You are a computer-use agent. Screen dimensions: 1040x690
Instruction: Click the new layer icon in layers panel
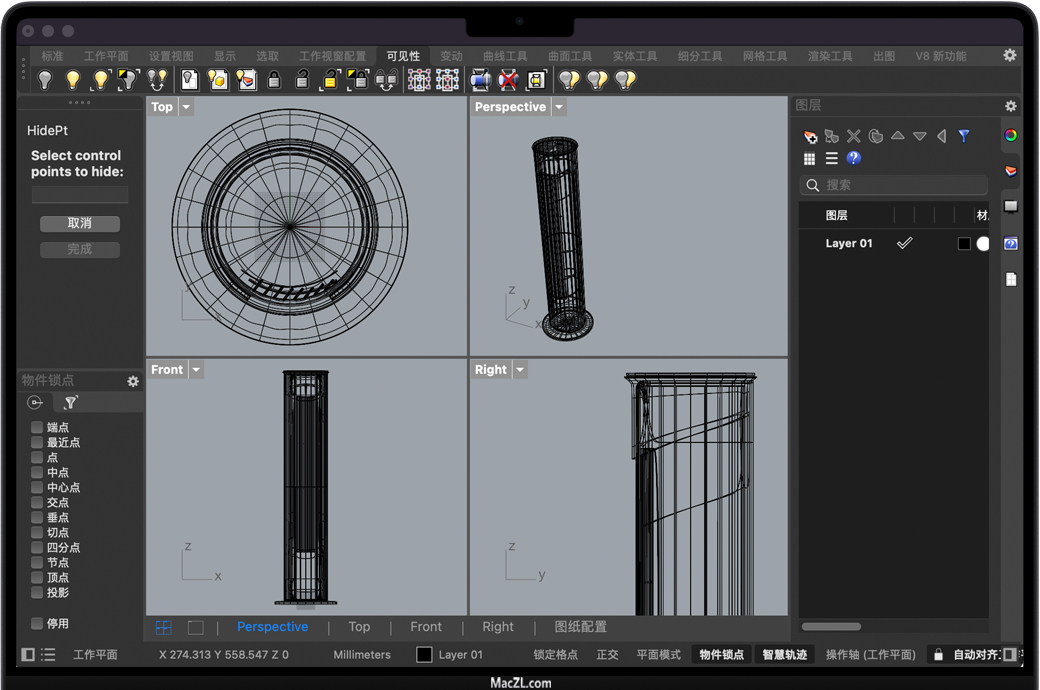coord(810,136)
